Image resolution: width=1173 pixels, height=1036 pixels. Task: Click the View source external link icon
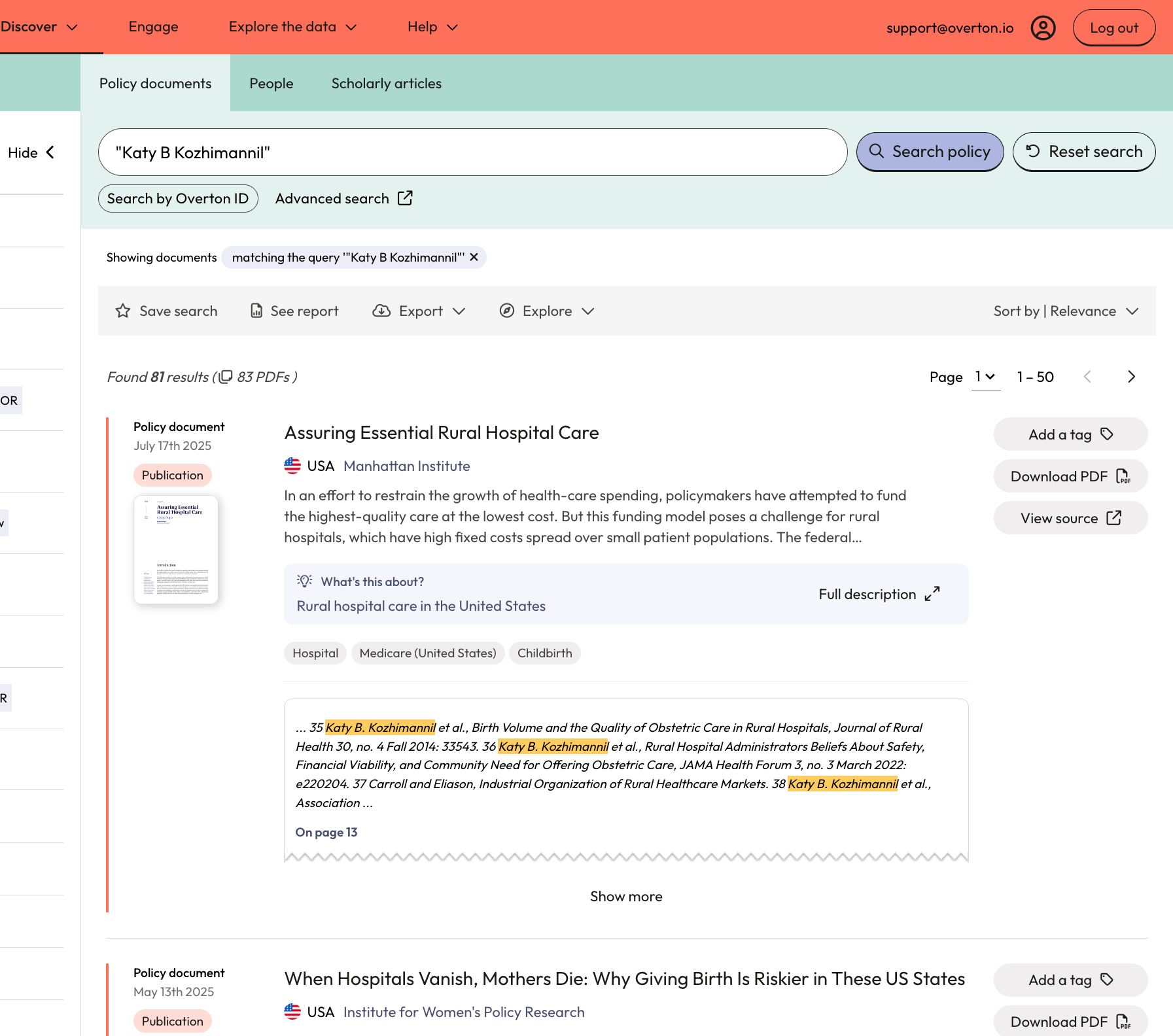(x=1113, y=518)
